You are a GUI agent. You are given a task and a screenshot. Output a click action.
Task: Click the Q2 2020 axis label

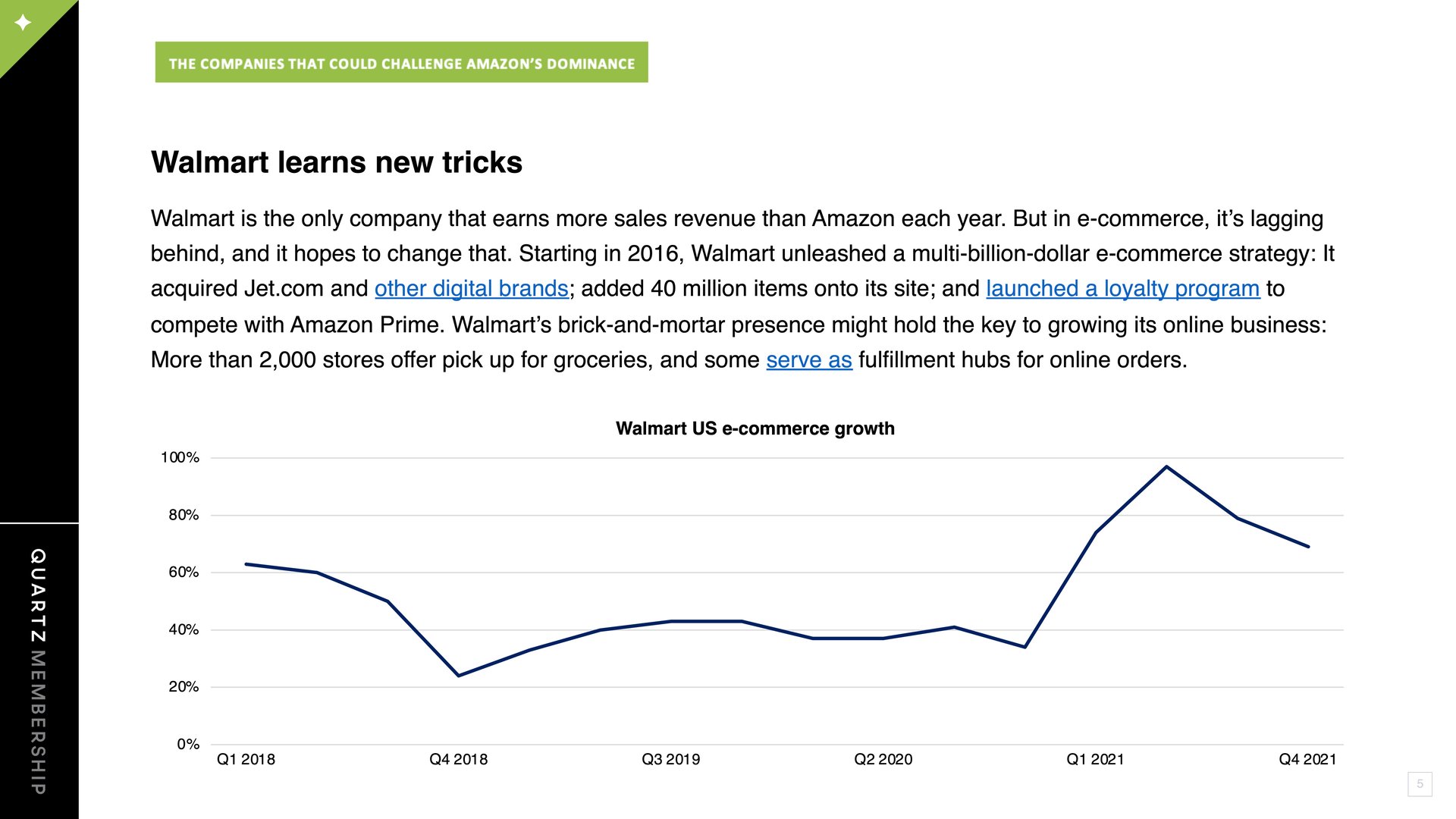pos(883,759)
